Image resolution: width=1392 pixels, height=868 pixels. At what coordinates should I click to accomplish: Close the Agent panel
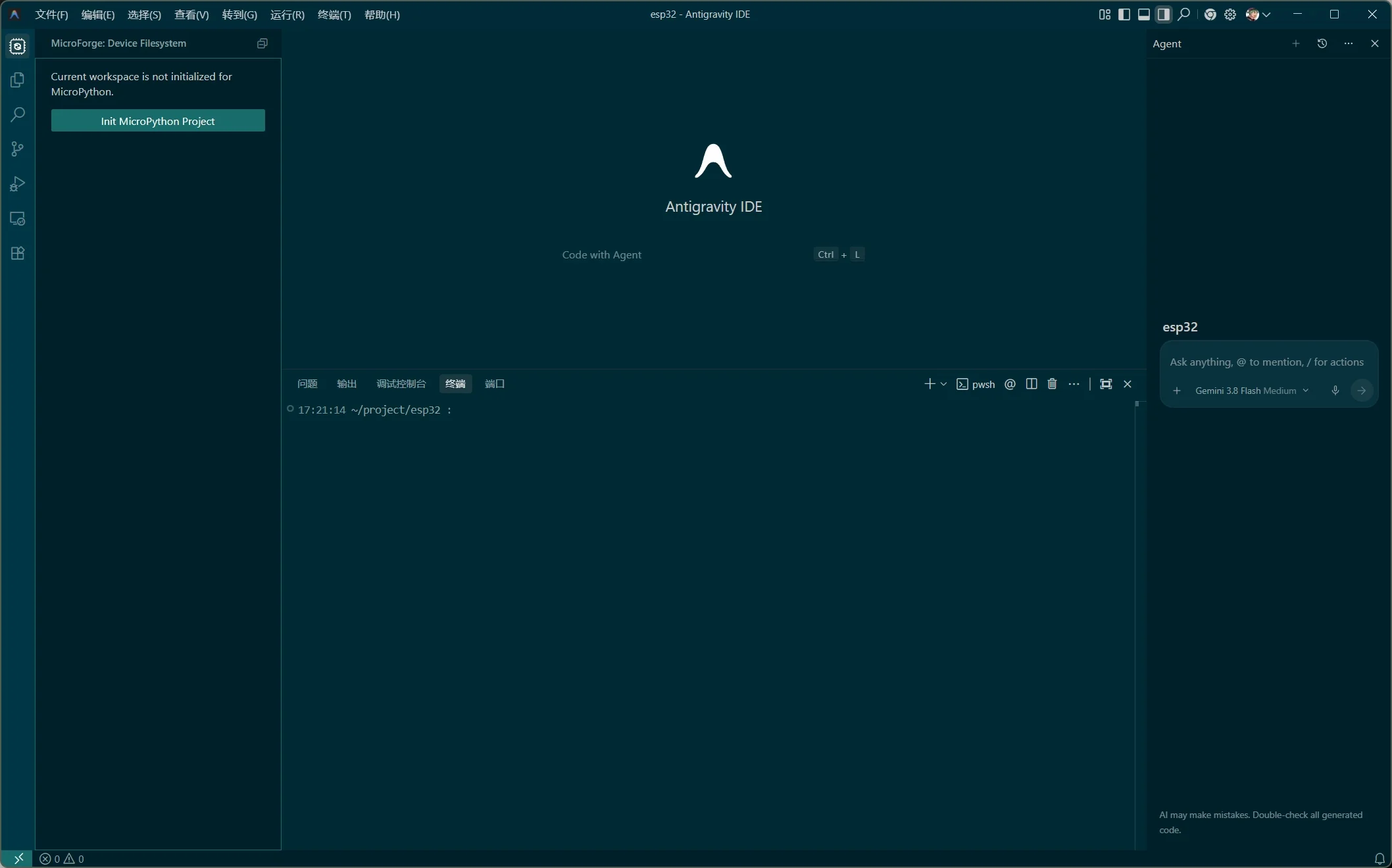(x=1375, y=43)
